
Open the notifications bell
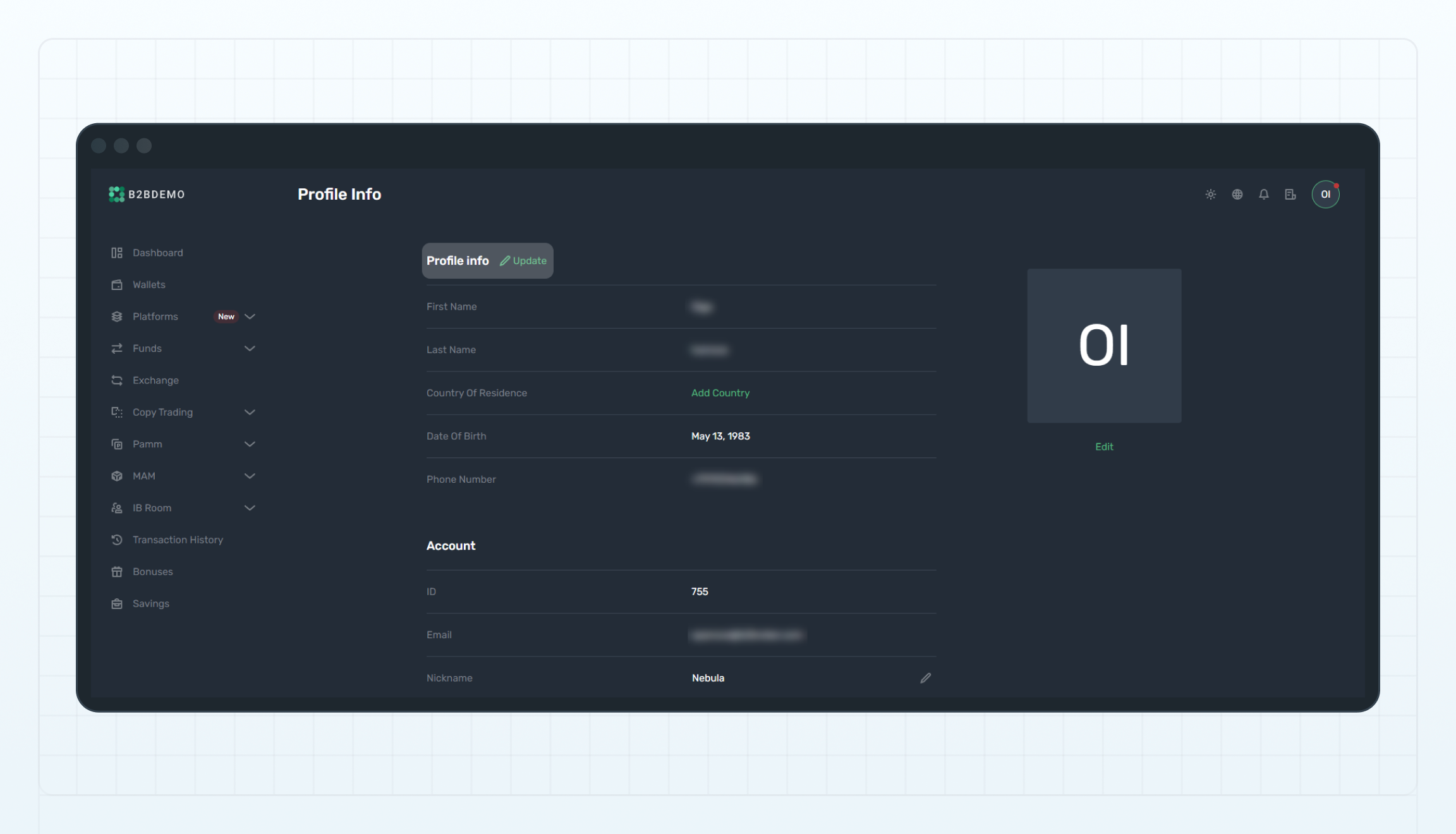1263,194
